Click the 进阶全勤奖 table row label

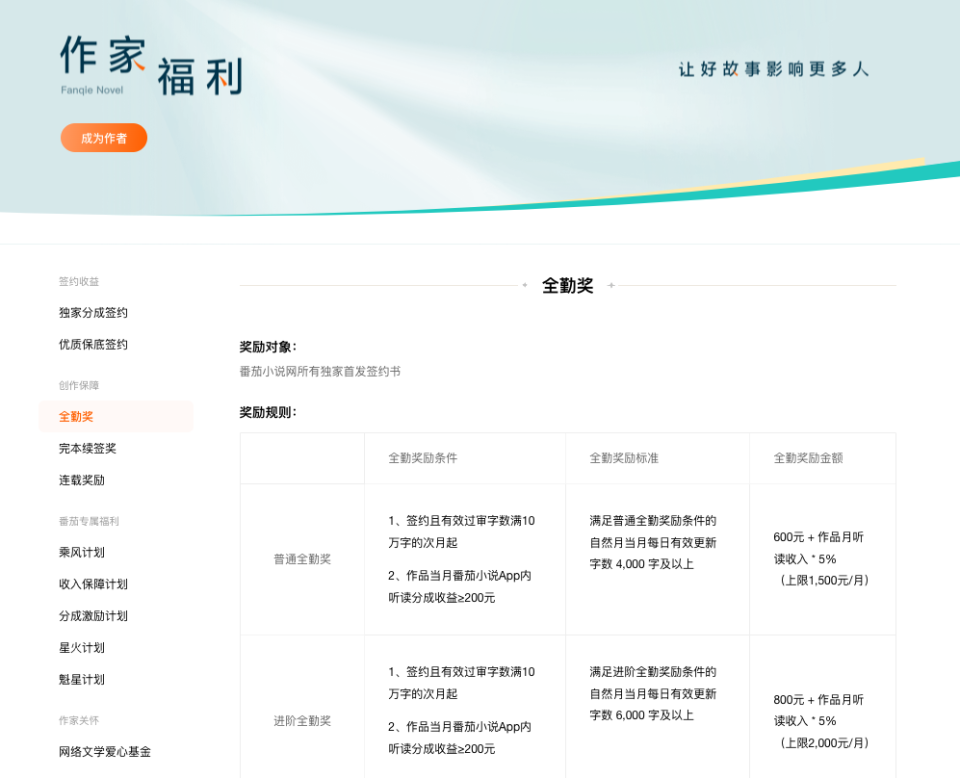click(x=301, y=720)
